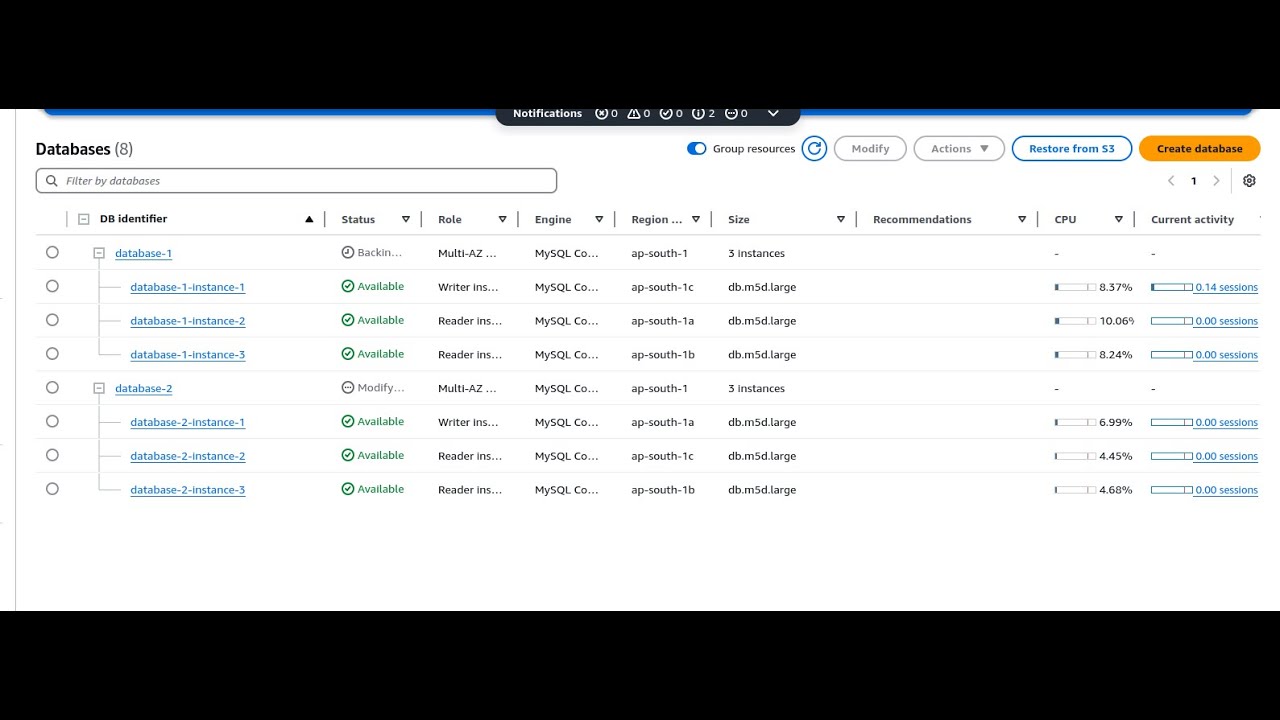Refresh the databases list
This screenshot has height=720, width=1280.
(814, 149)
